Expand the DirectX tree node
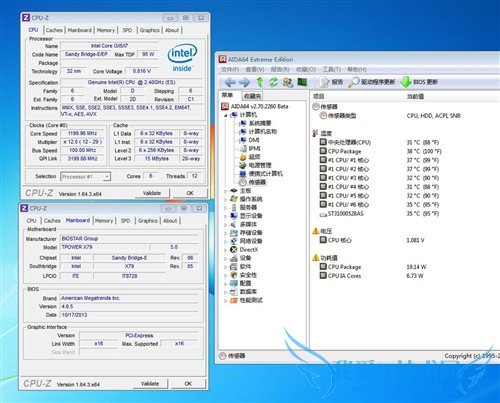The height and width of the screenshot is (403, 500). (x=226, y=250)
